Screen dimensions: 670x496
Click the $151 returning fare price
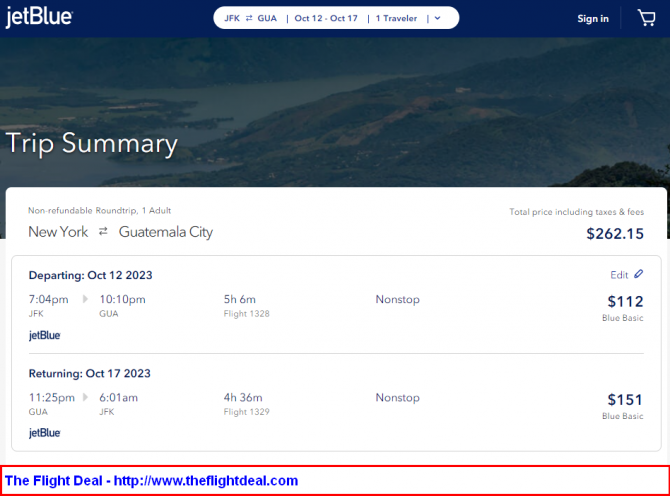coord(625,400)
